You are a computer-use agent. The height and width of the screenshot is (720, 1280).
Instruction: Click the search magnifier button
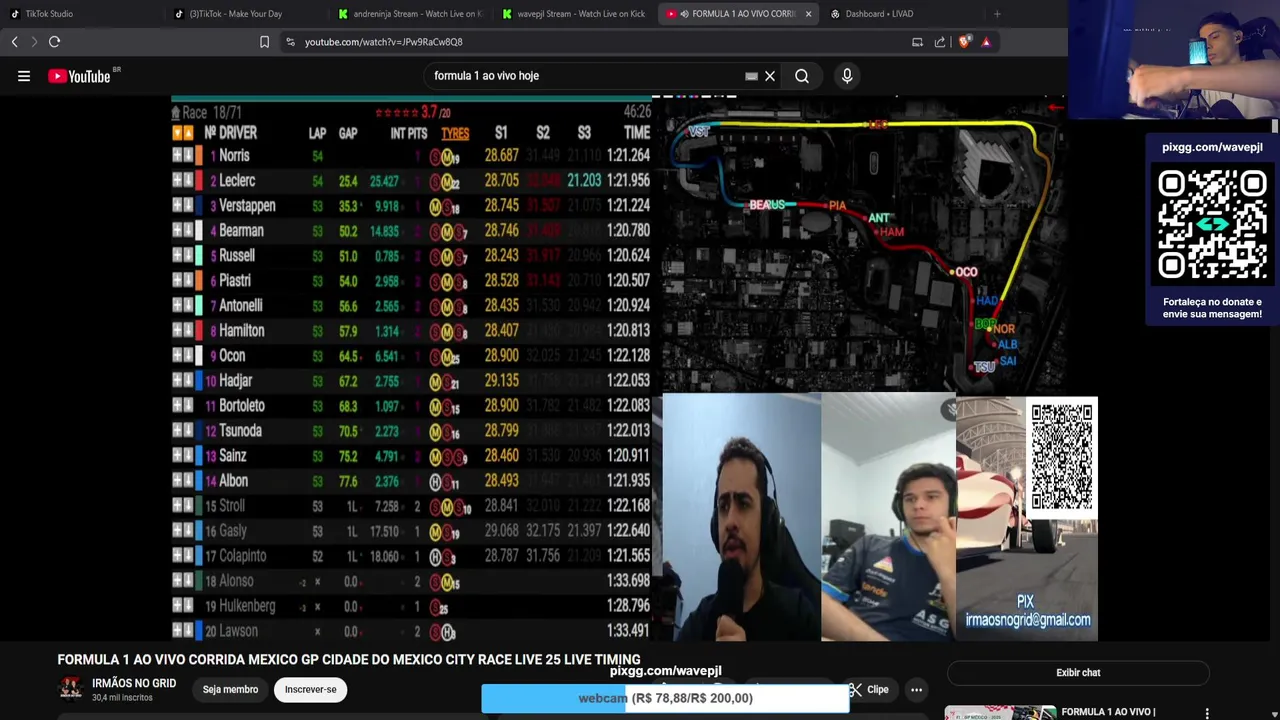[802, 76]
